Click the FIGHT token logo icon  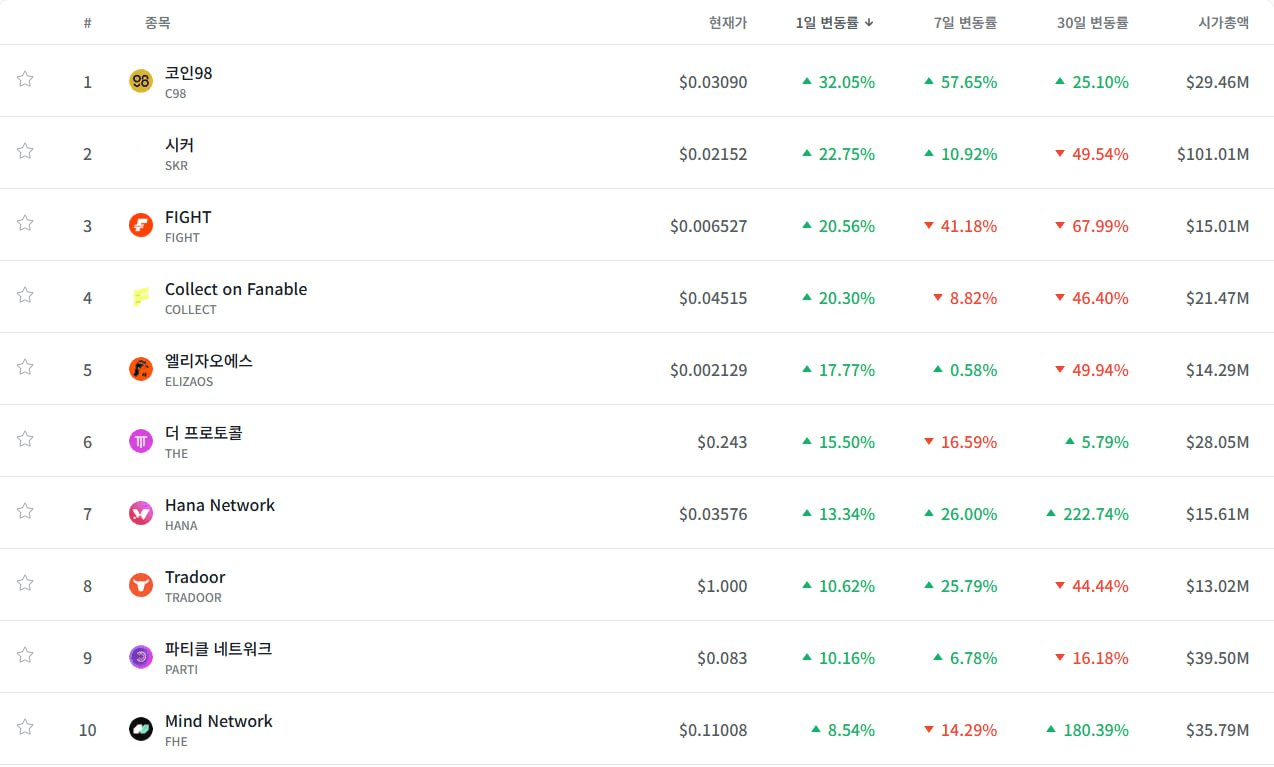[141, 225]
